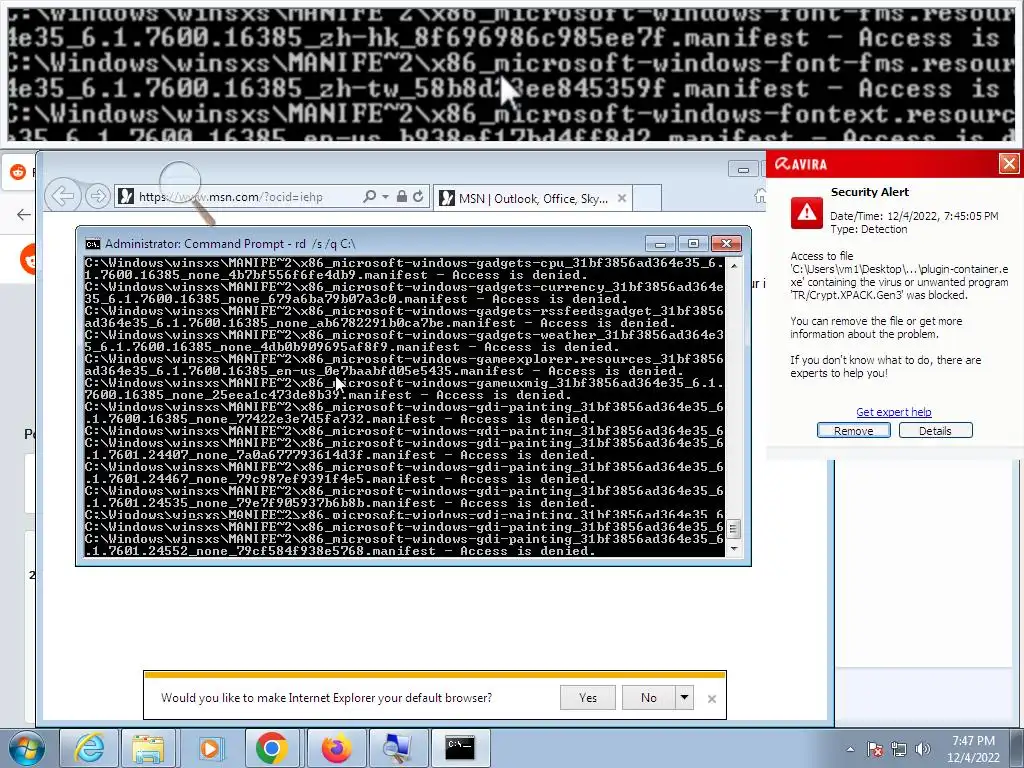Image resolution: width=1024 pixels, height=768 pixels.
Task: Close the Administrator Command Prompt window
Action: tap(726, 244)
